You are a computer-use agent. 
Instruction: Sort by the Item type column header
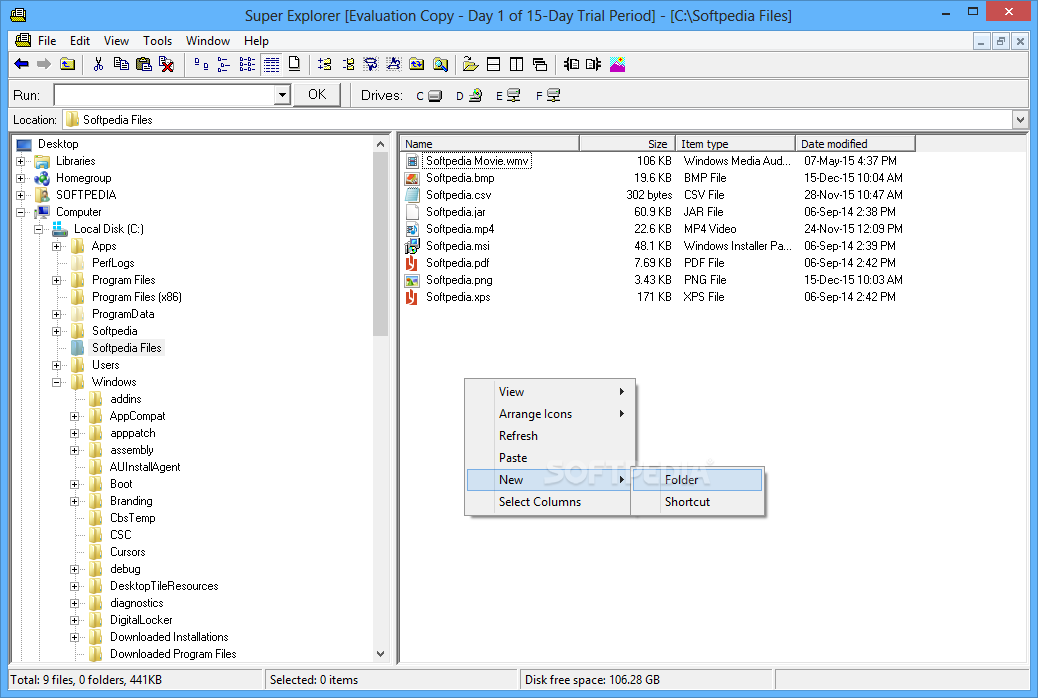(735, 144)
